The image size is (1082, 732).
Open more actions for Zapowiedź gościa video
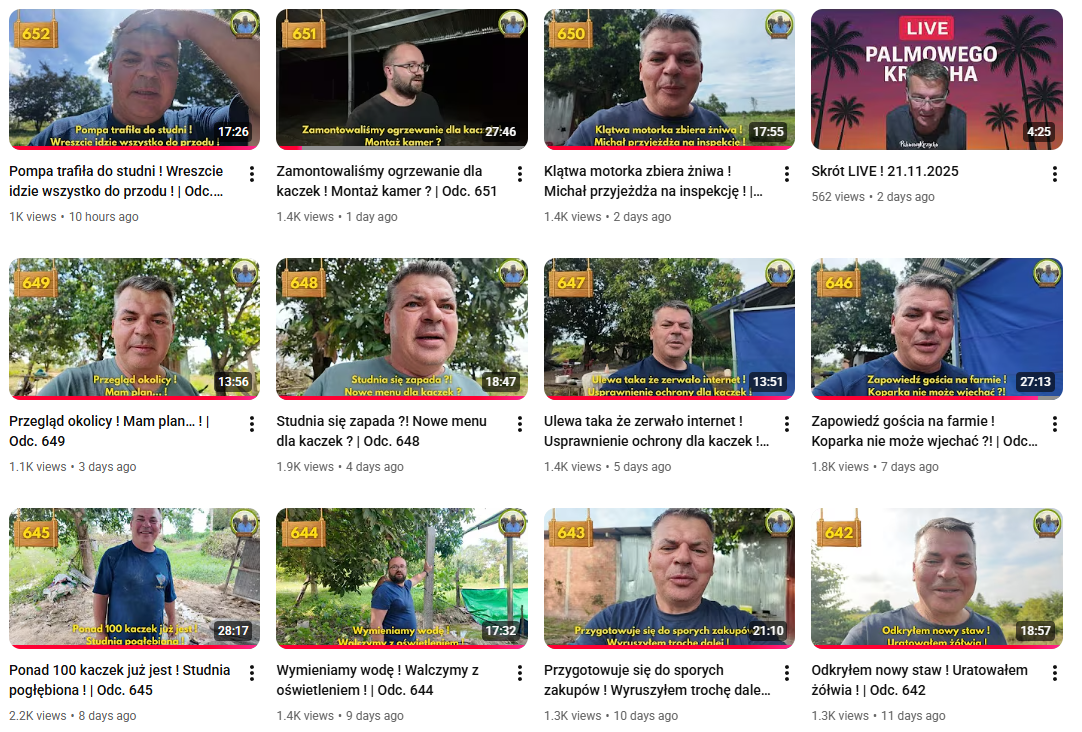click(x=1054, y=424)
